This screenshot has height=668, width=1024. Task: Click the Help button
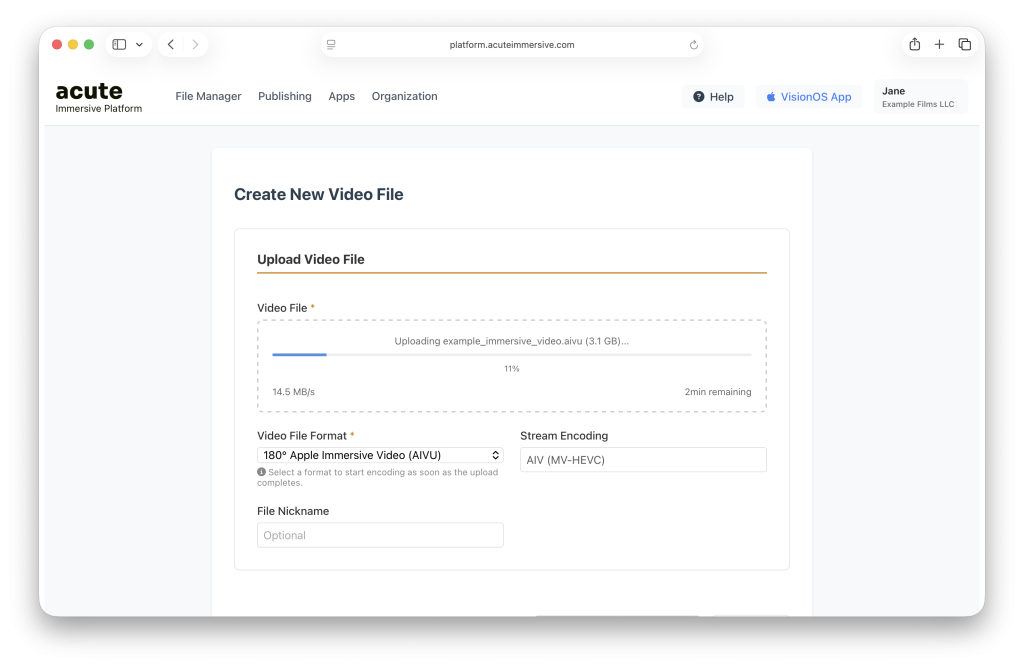(713, 97)
